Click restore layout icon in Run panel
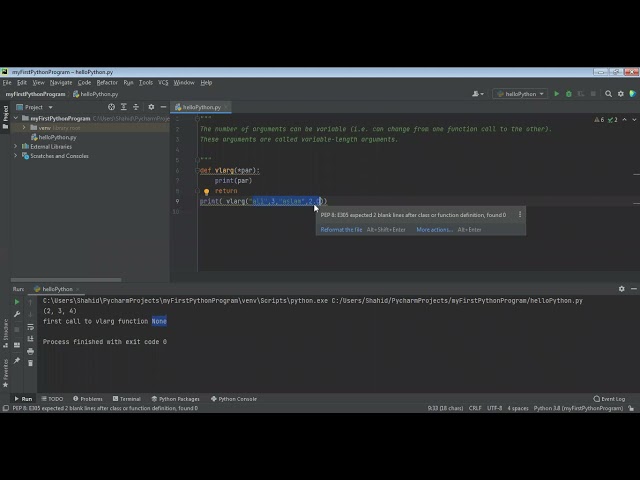The width and height of the screenshot is (640, 480). tap(17, 345)
